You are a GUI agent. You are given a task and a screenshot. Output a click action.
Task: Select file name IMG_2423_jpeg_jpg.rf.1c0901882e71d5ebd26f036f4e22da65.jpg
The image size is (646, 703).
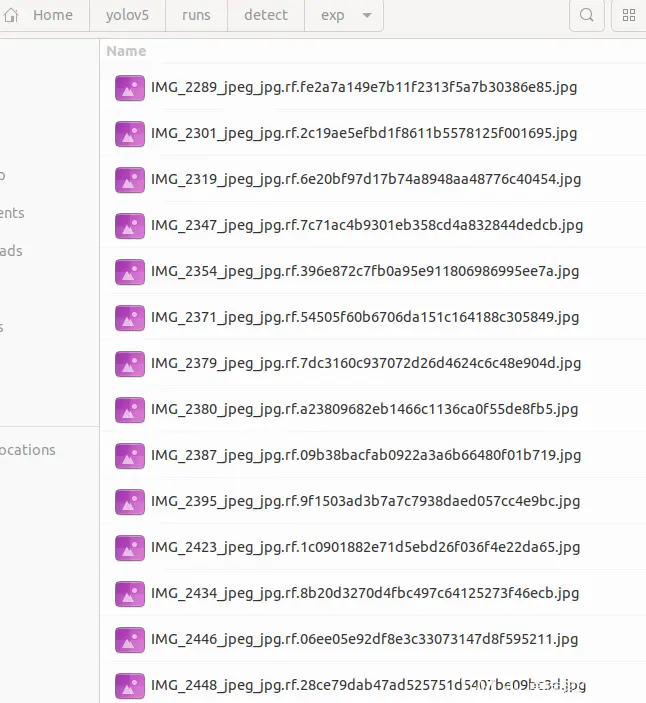click(x=365, y=547)
